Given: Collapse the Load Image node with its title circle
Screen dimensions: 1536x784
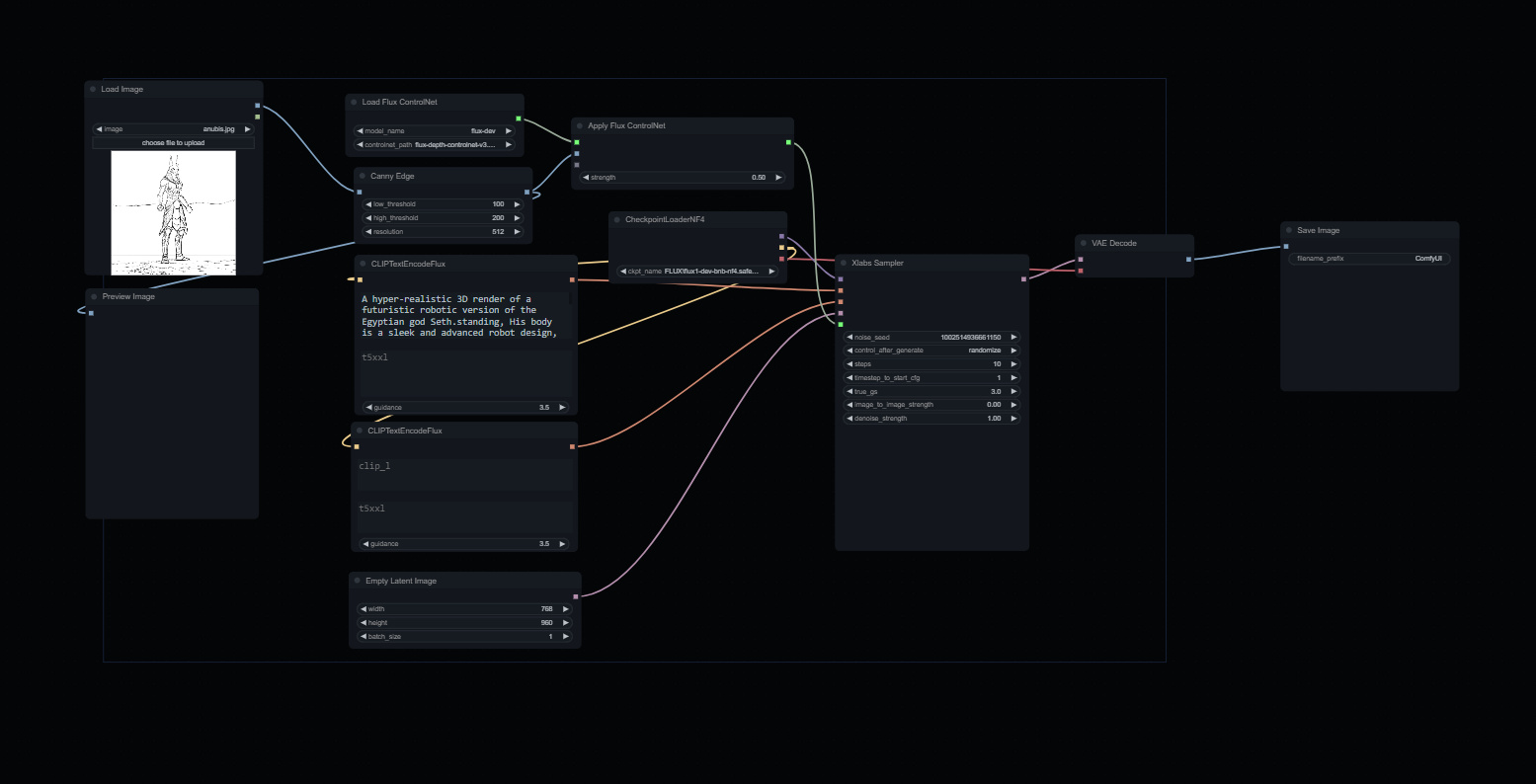Looking at the screenshot, I should coord(93,89).
